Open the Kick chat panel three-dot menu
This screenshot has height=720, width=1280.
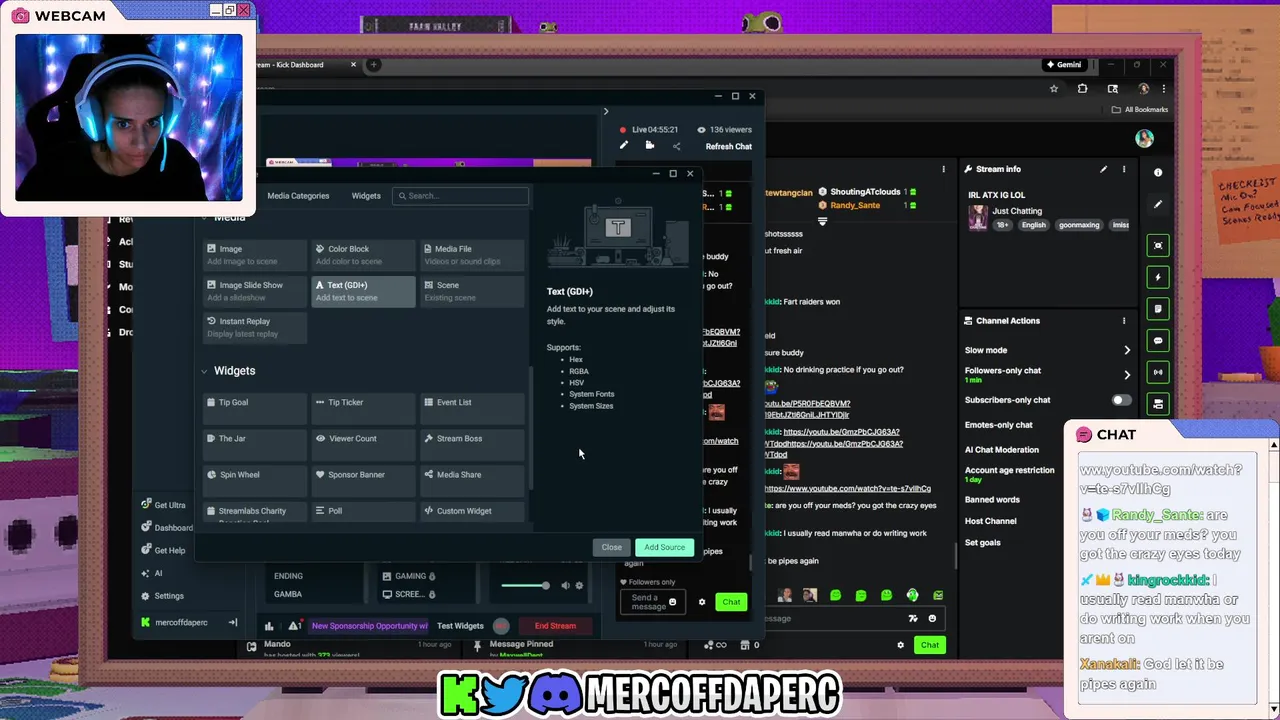point(943,169)
